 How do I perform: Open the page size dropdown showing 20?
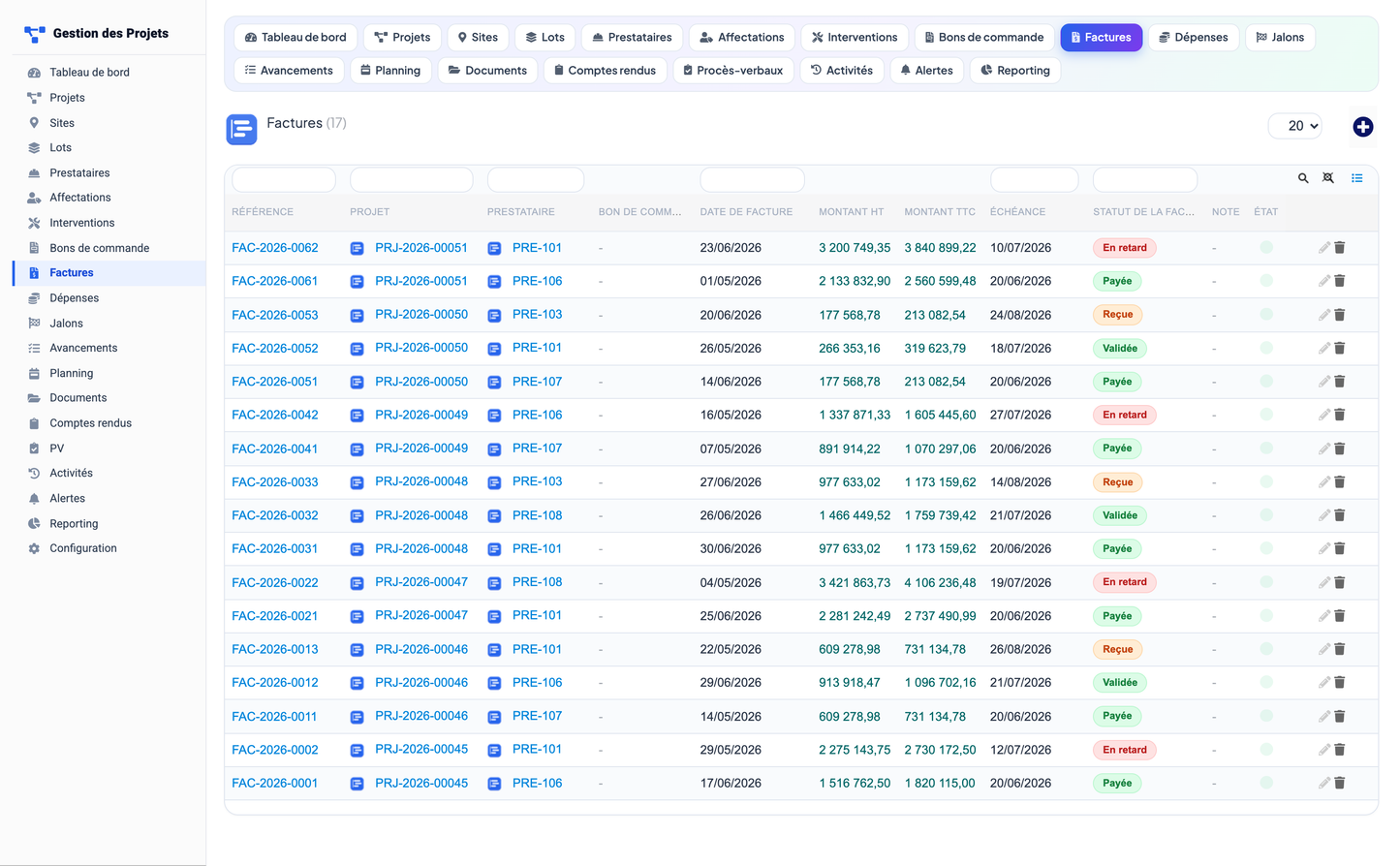pyautogui.click(x=1296, y=126)
